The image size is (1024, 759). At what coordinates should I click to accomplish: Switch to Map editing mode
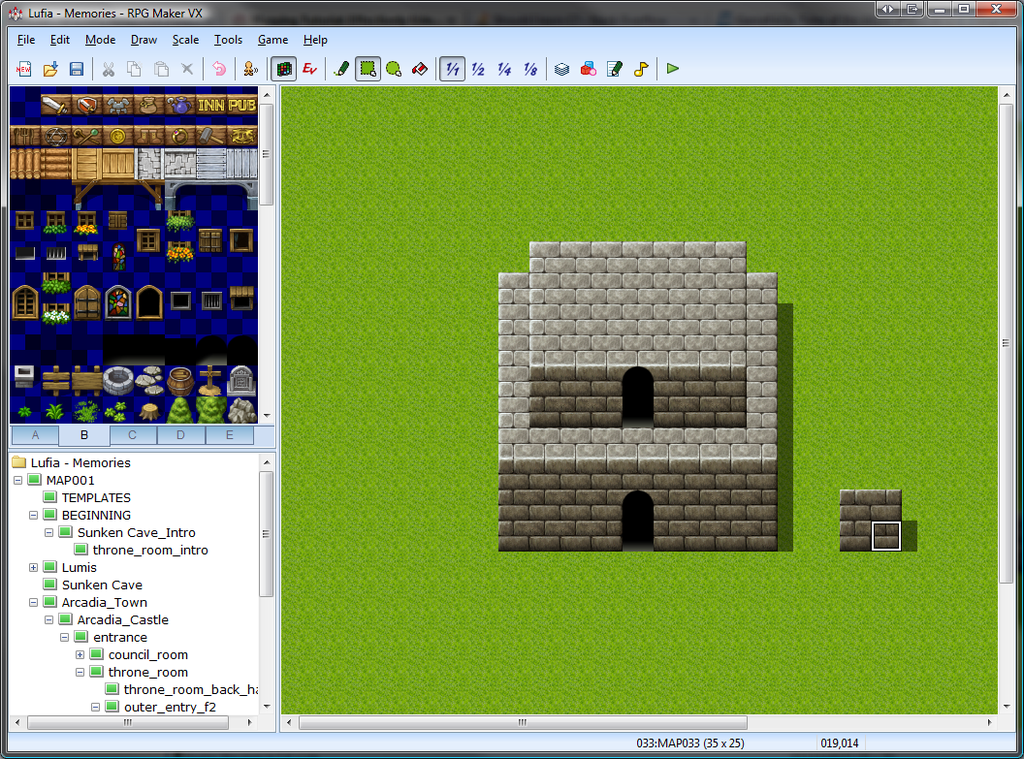pos(284,69)
